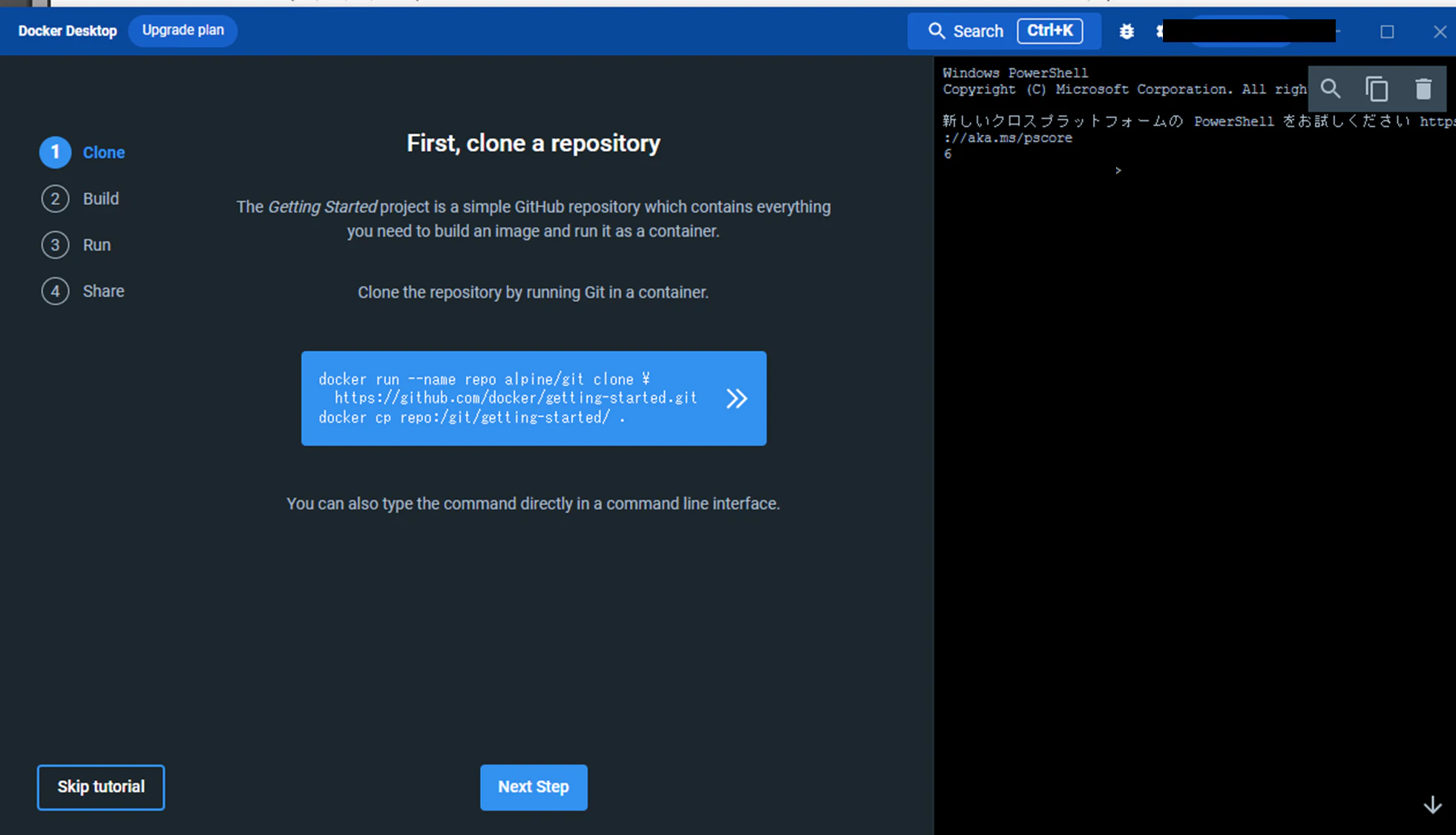Proceed with the Next Step button

[534, 787]
